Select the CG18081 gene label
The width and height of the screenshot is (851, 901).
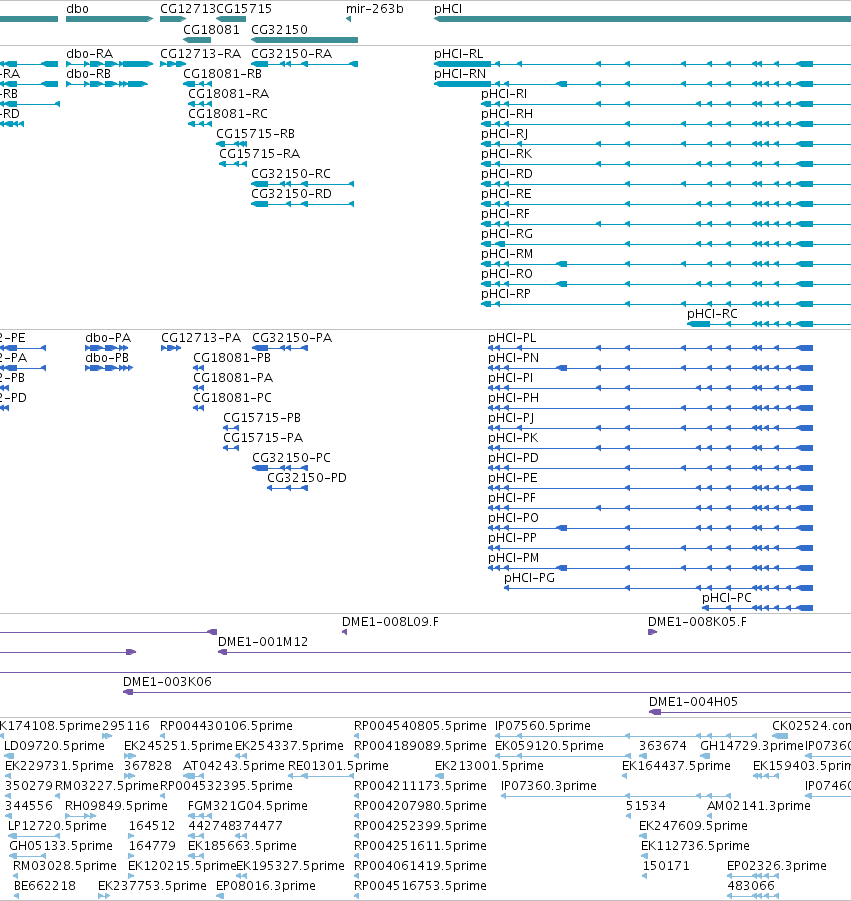coord(211,30)
